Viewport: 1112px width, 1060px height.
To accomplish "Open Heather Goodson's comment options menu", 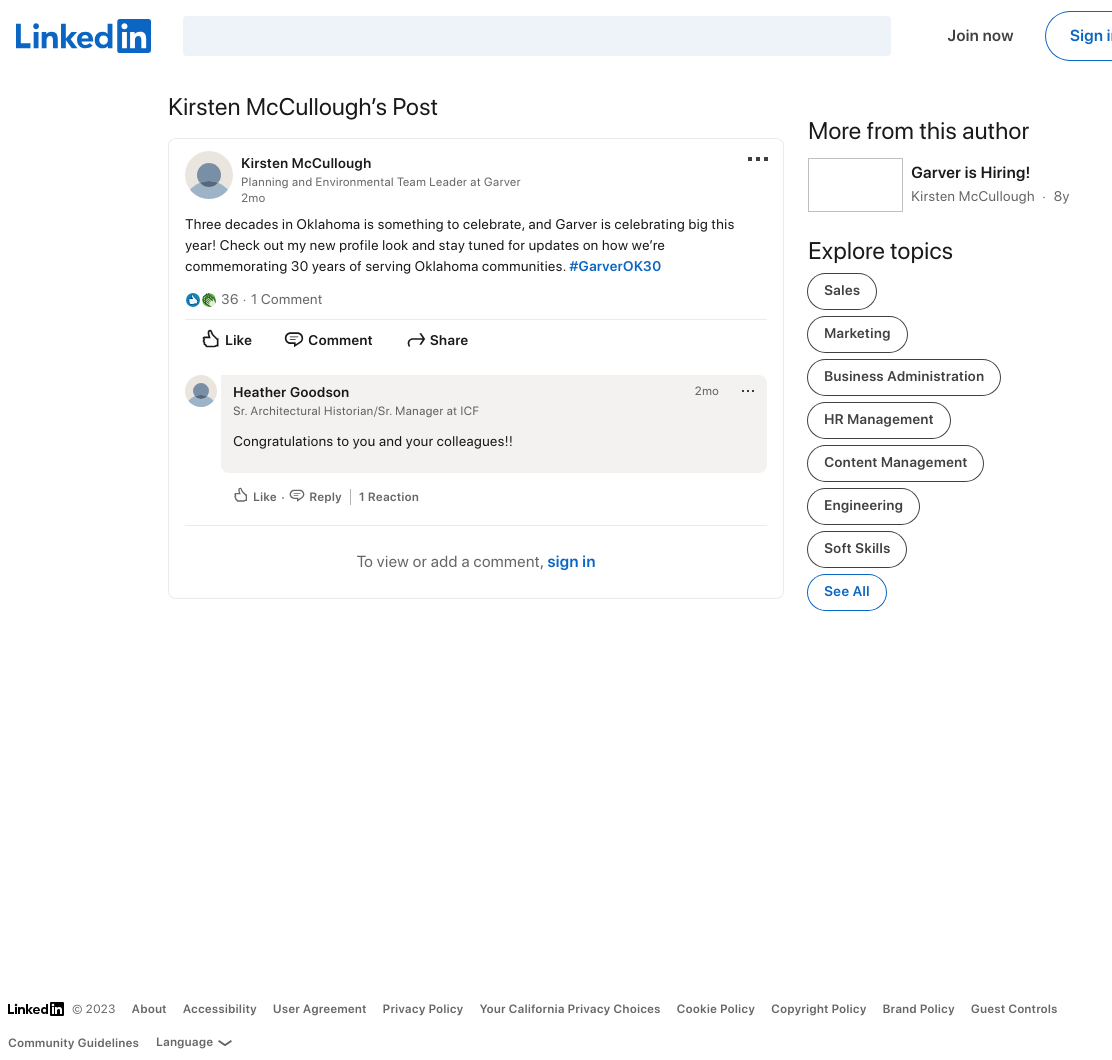I will (747, 391).
